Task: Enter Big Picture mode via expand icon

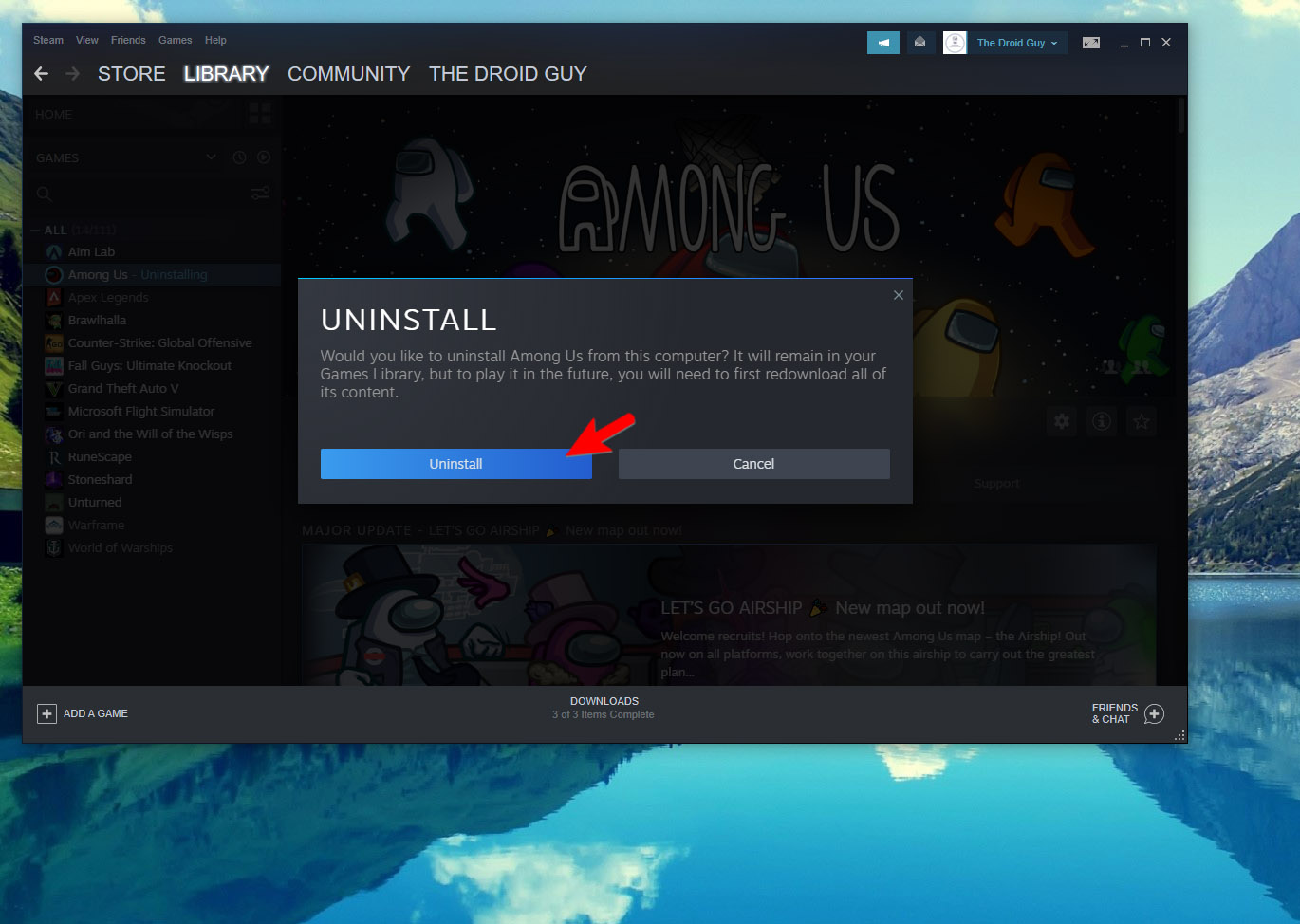Action: click(1090, 42)
